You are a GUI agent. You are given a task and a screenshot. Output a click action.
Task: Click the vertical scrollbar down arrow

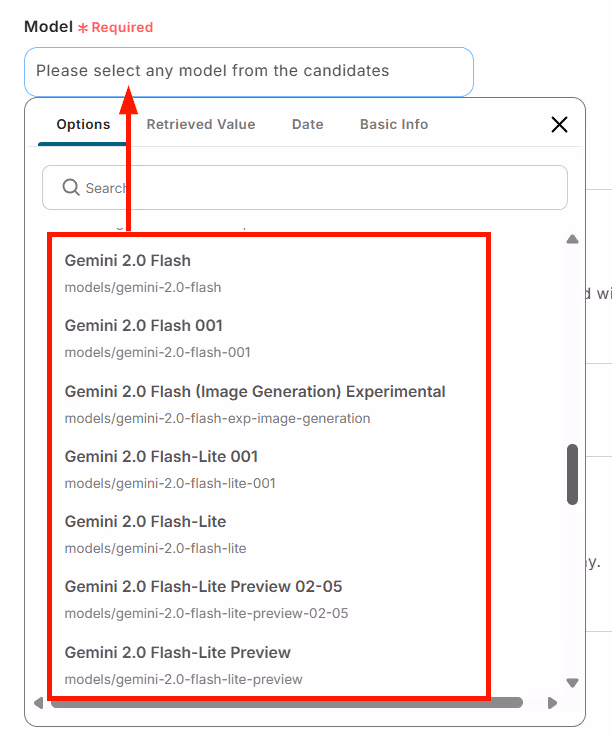pyautogui.click(x=572, y=682)
